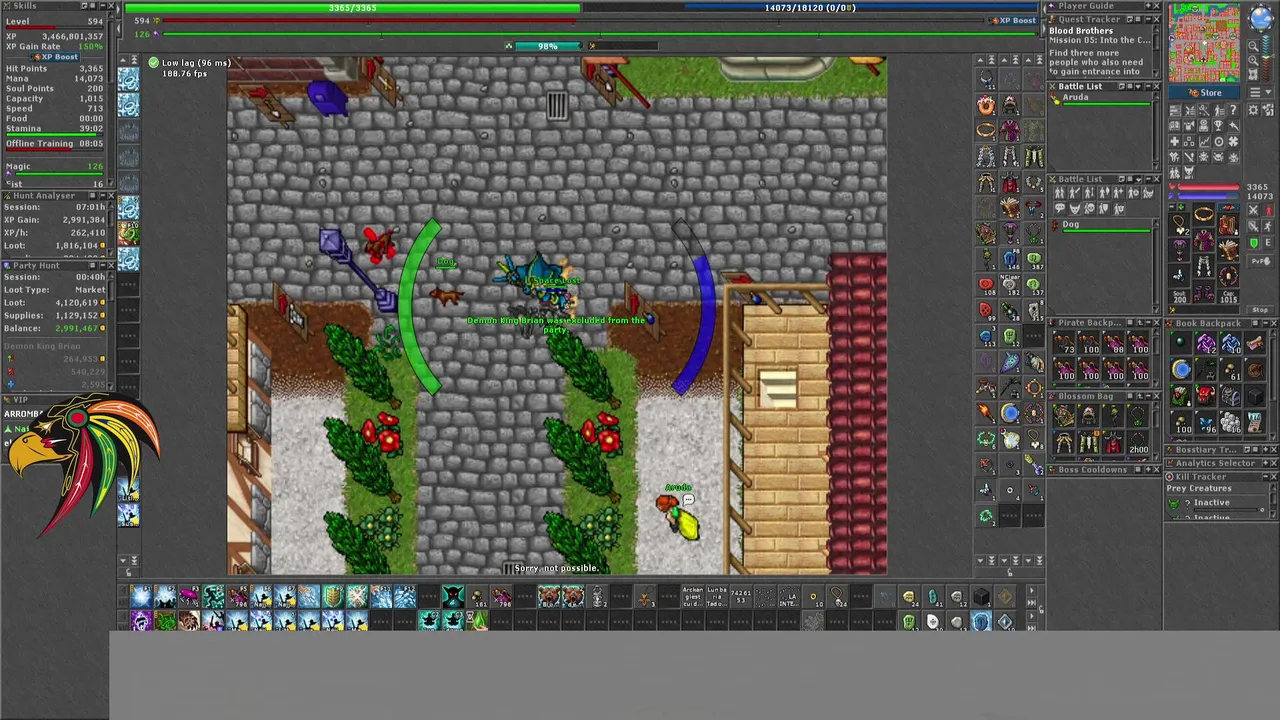Toggle the chase opponent running-man button
This screenshot has height=720, width=1280.
(x=1268, y=226)
